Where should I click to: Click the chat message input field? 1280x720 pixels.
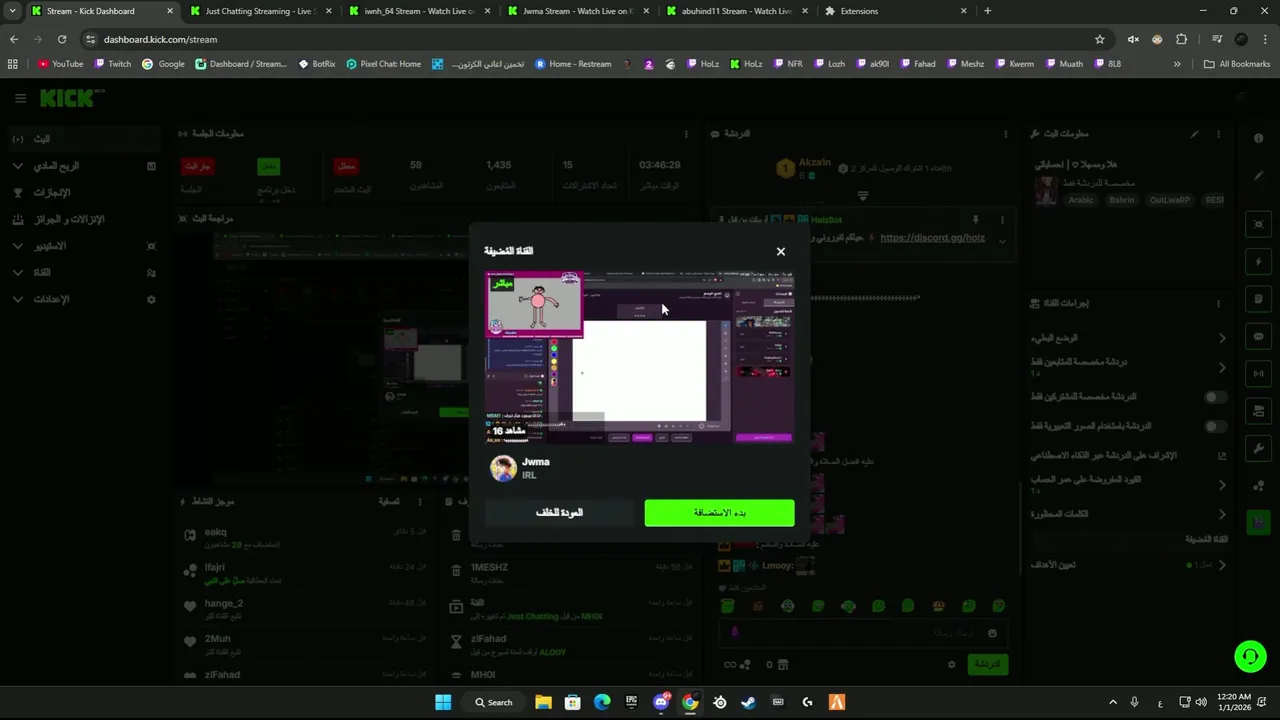(x=862, y=633)
